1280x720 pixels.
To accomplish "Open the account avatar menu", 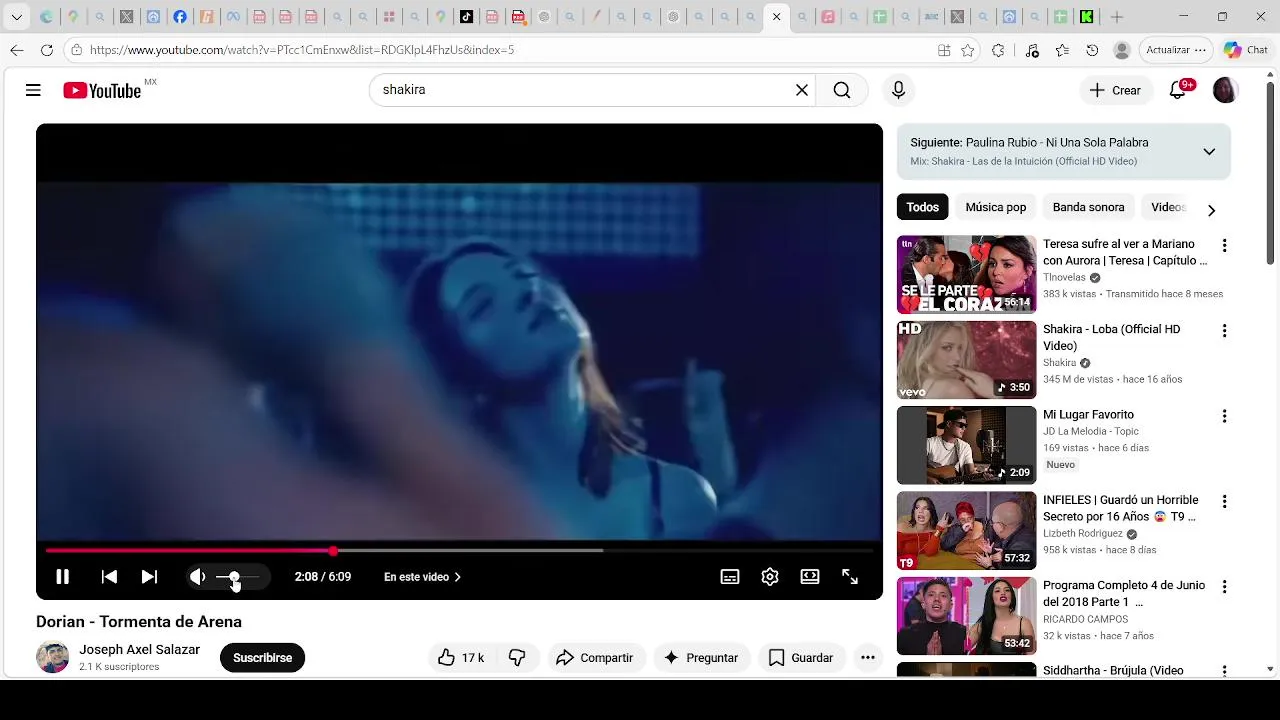I will coord(1225,90).
